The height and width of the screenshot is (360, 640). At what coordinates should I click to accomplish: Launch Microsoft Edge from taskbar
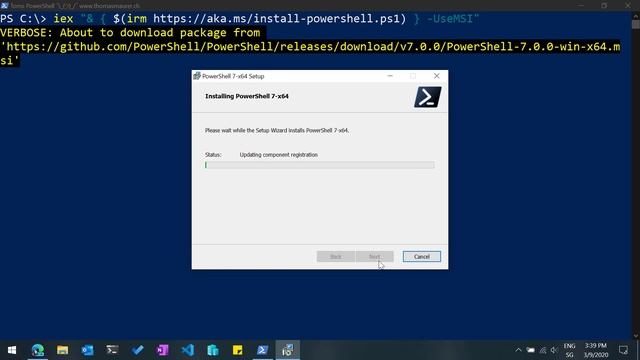tap(38, 350)
